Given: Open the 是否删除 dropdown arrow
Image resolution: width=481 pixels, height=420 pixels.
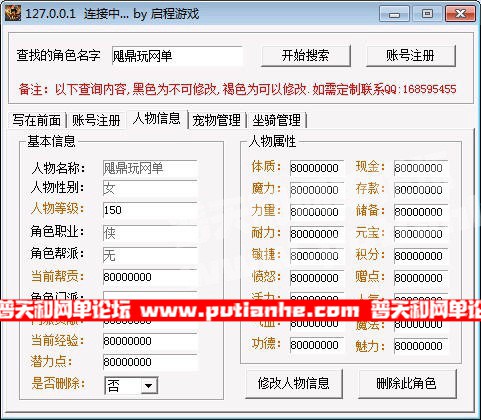Looking at the screenshot, I should 148,386.
